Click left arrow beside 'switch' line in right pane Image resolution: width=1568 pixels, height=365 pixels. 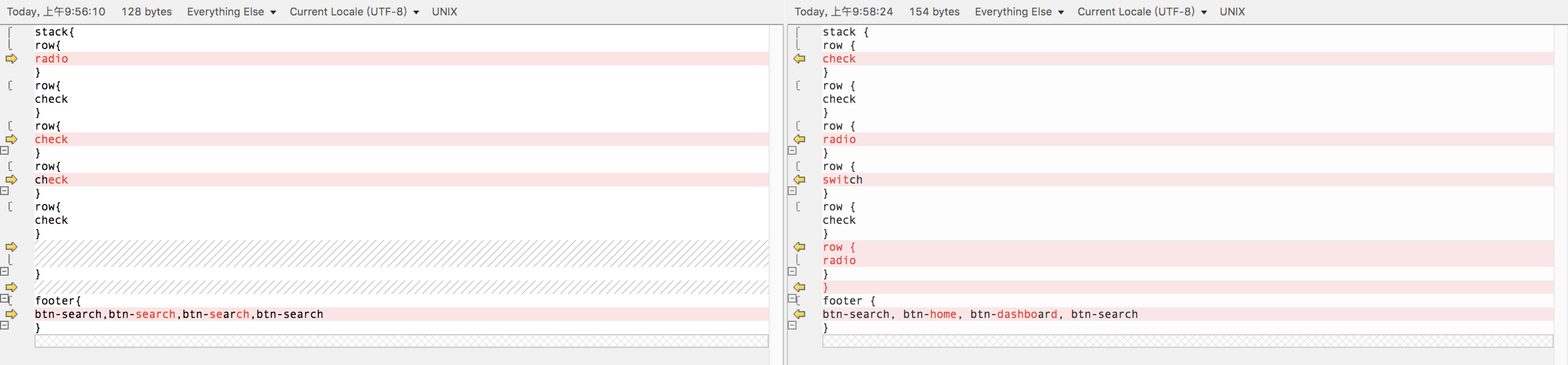click(799, 180)
